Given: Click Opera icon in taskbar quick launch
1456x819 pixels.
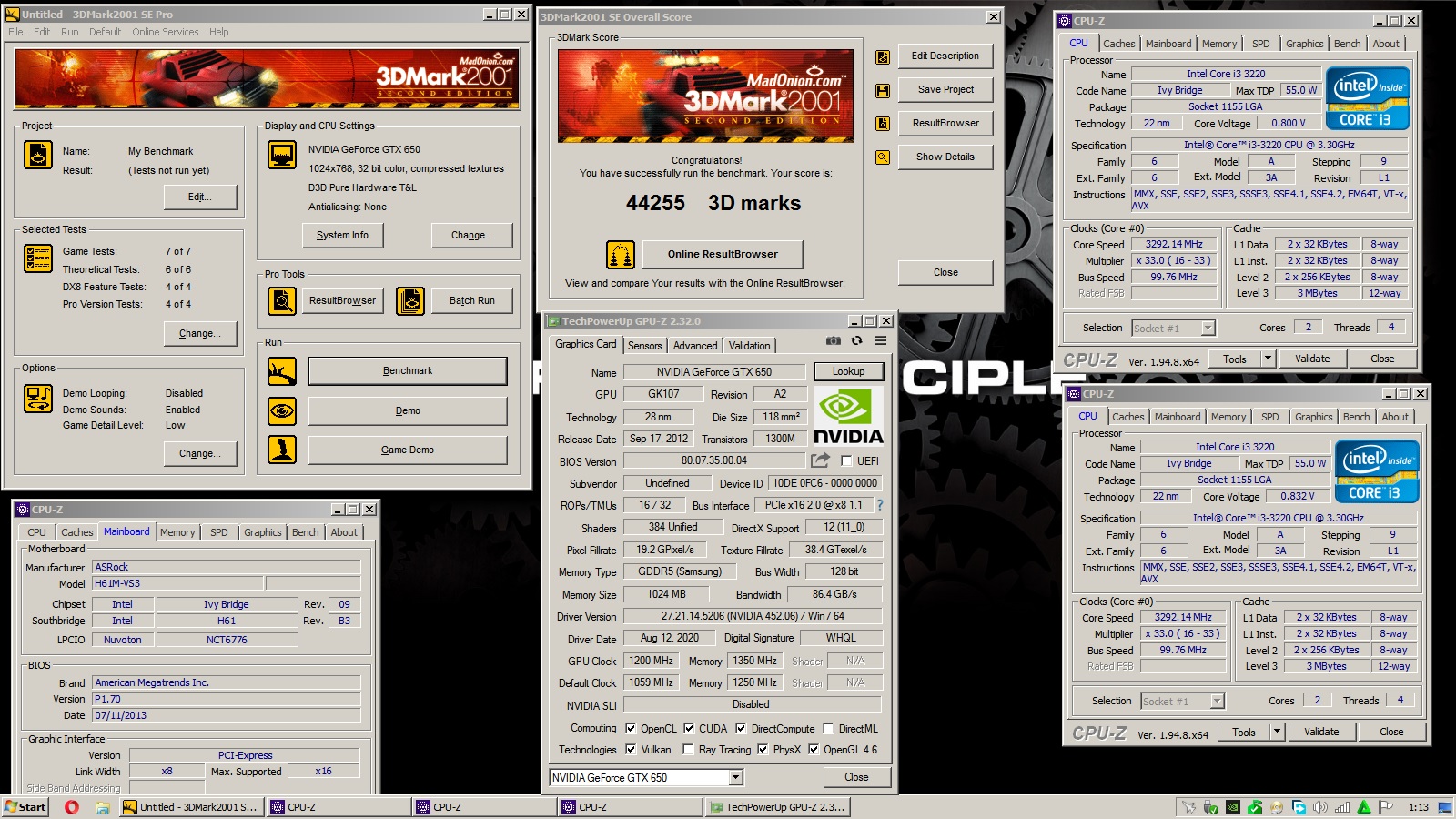Looking at the screenshot, I should [72, 807].
